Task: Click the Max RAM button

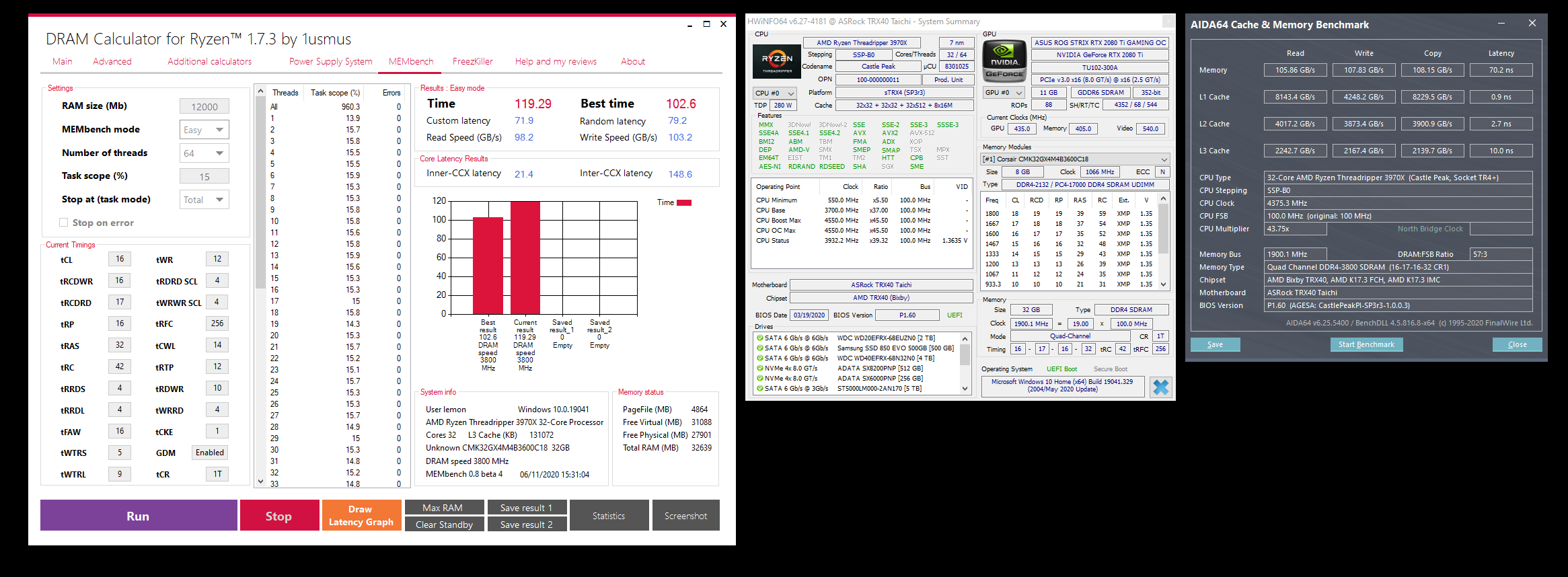Action: click(x=444, y=508)
